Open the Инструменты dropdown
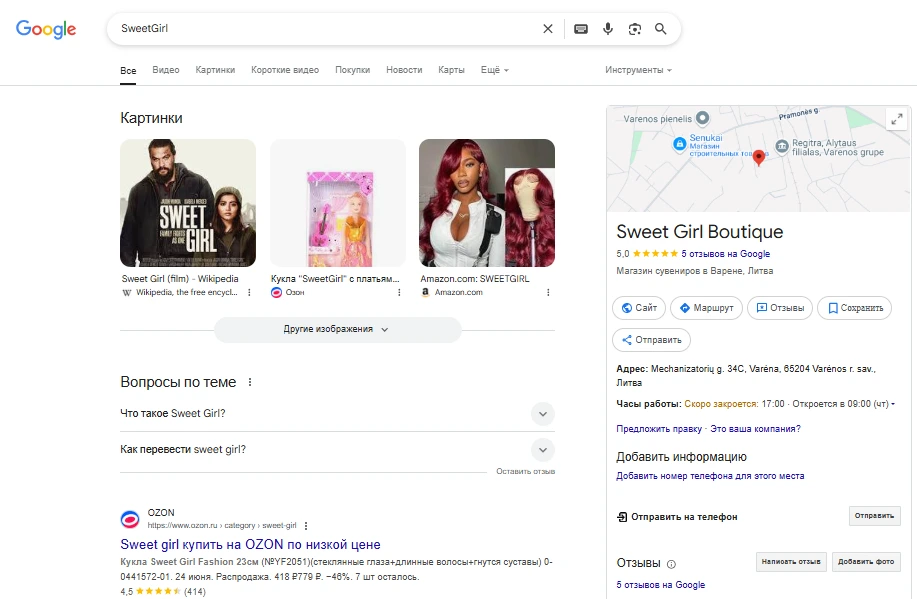This screenshot has width=917, height=599. [638, 70]
